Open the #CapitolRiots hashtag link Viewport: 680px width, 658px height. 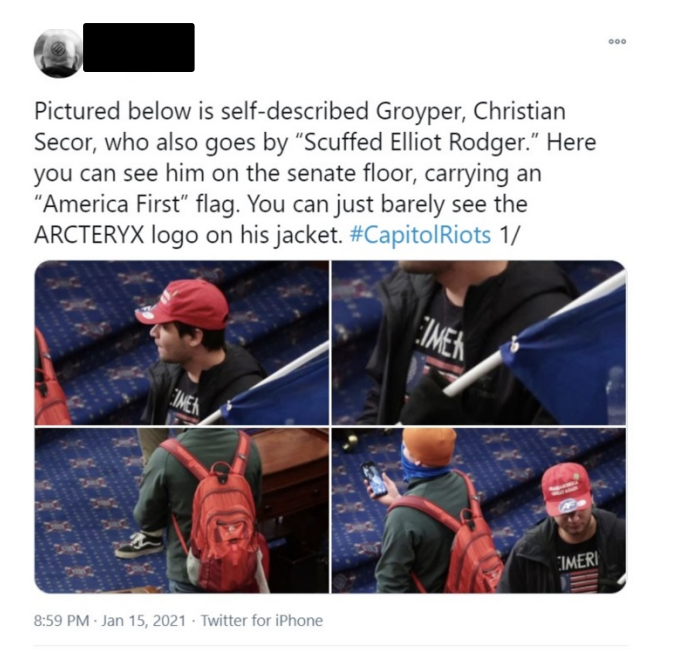click(x=420, y=235)
